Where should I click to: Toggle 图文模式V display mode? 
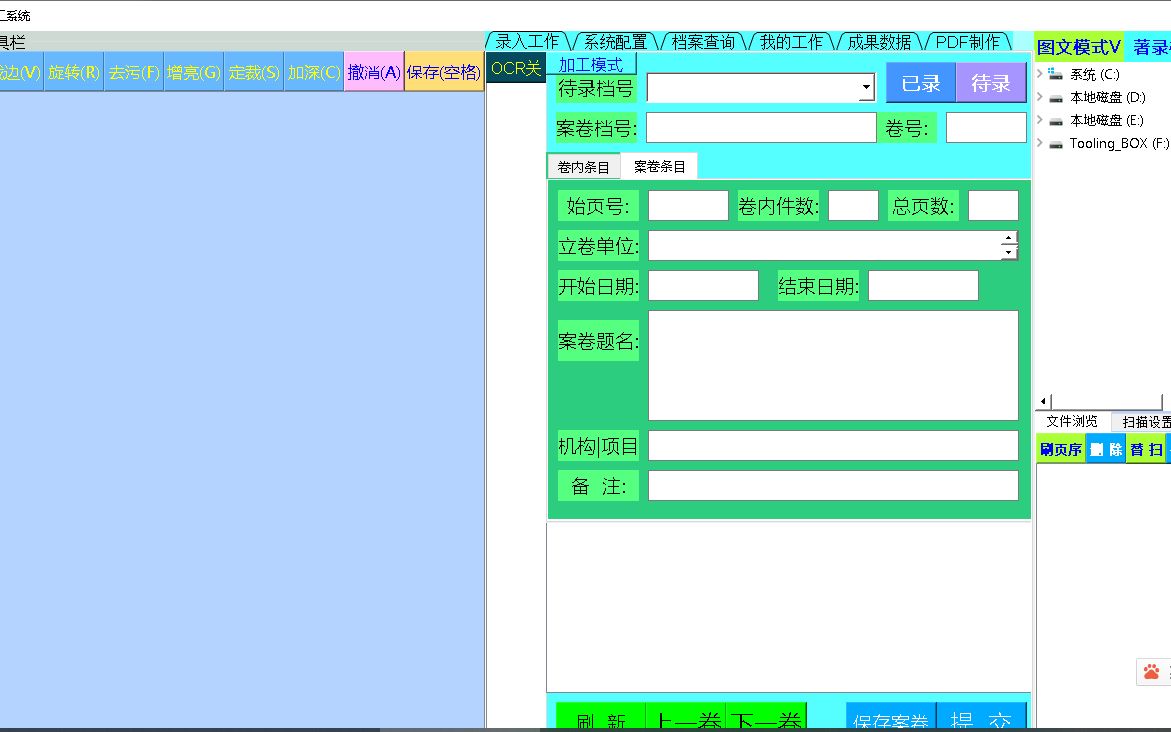point(1078,46)
